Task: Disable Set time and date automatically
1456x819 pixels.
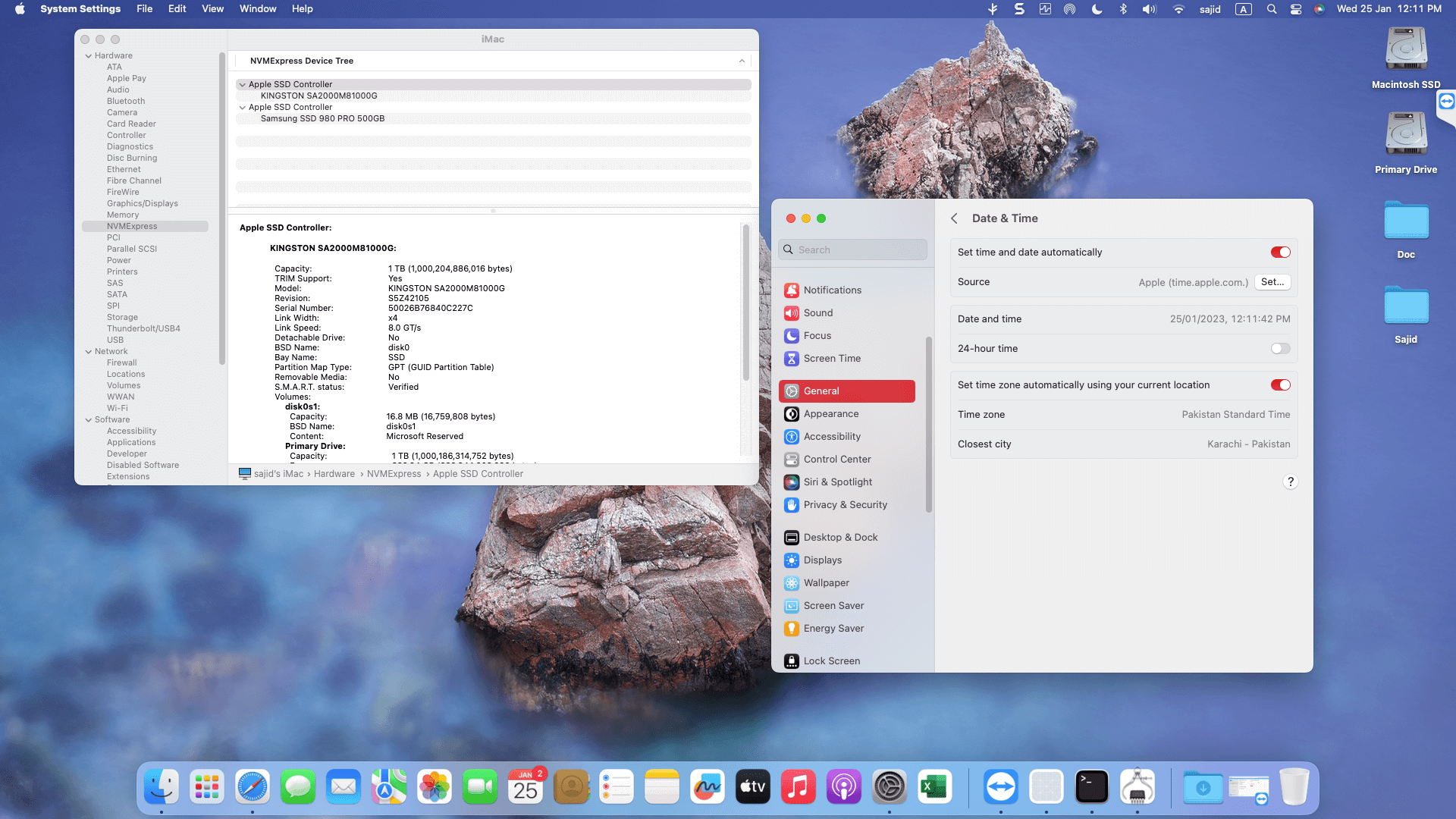Action: 1280,252
